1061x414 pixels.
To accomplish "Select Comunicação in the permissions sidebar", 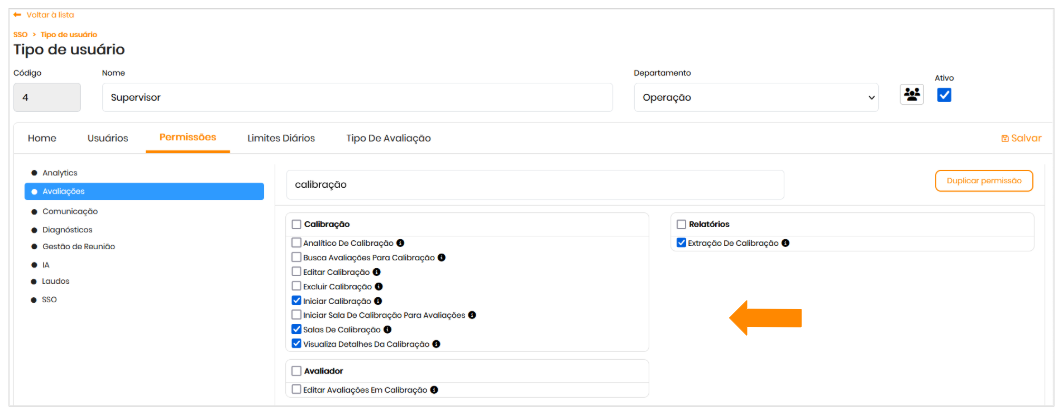I will point(70,212).
